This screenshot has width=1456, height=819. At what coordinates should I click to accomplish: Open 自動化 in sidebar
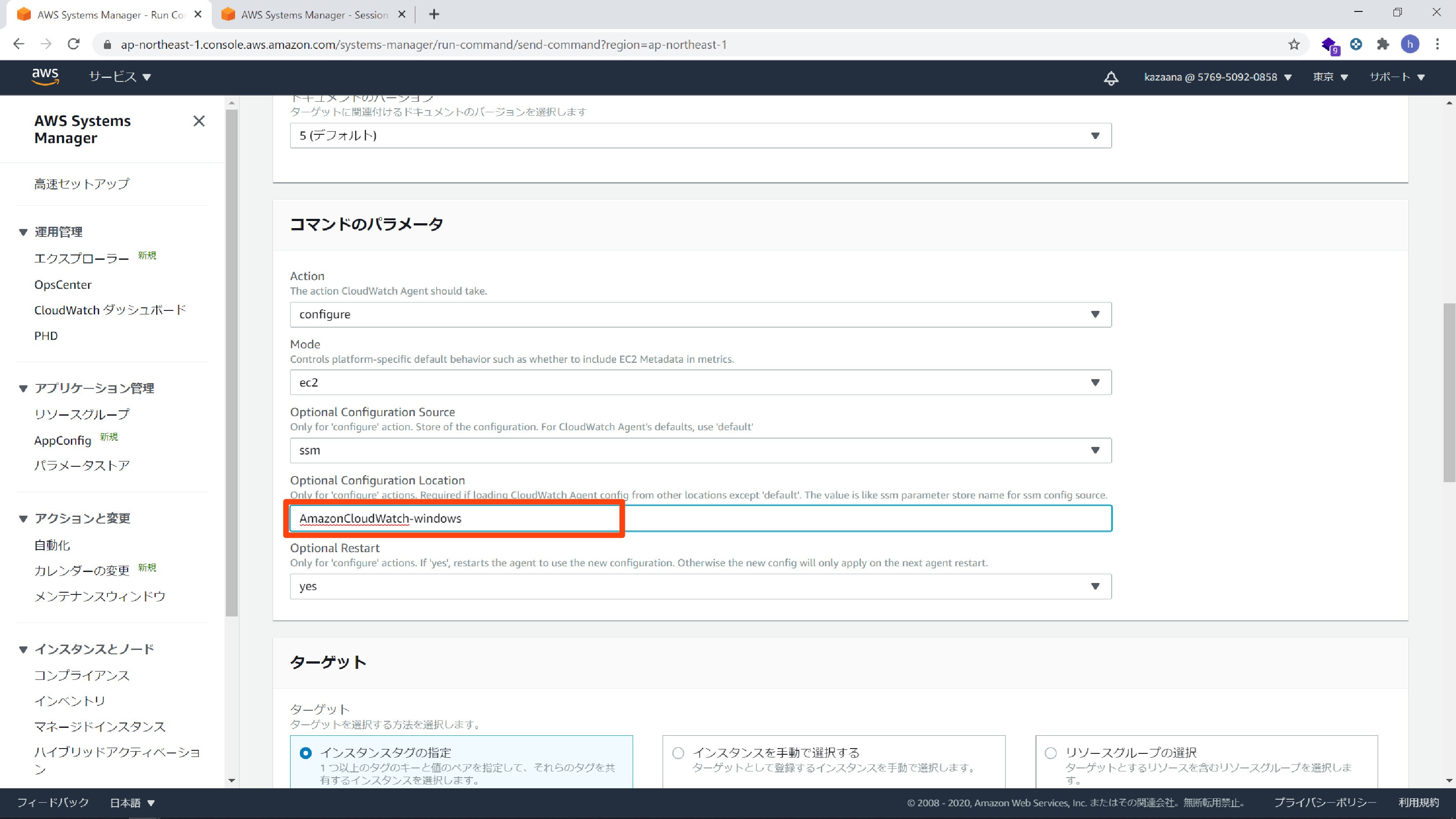click(x=52, y=545)
